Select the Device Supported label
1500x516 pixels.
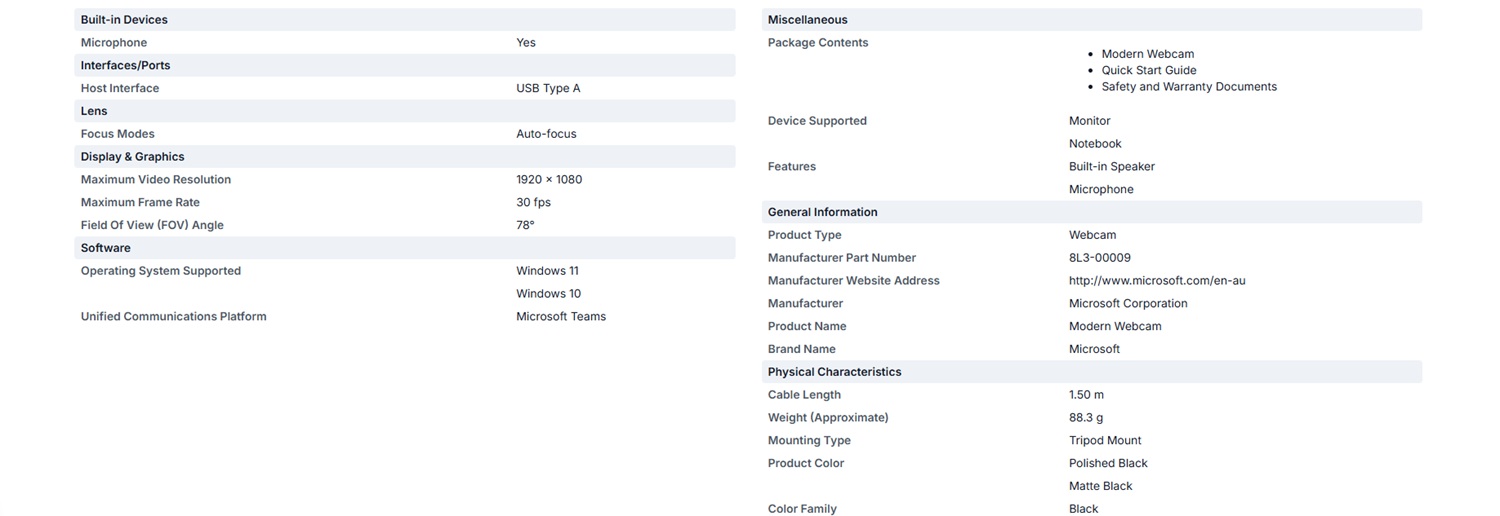(817, 121)
